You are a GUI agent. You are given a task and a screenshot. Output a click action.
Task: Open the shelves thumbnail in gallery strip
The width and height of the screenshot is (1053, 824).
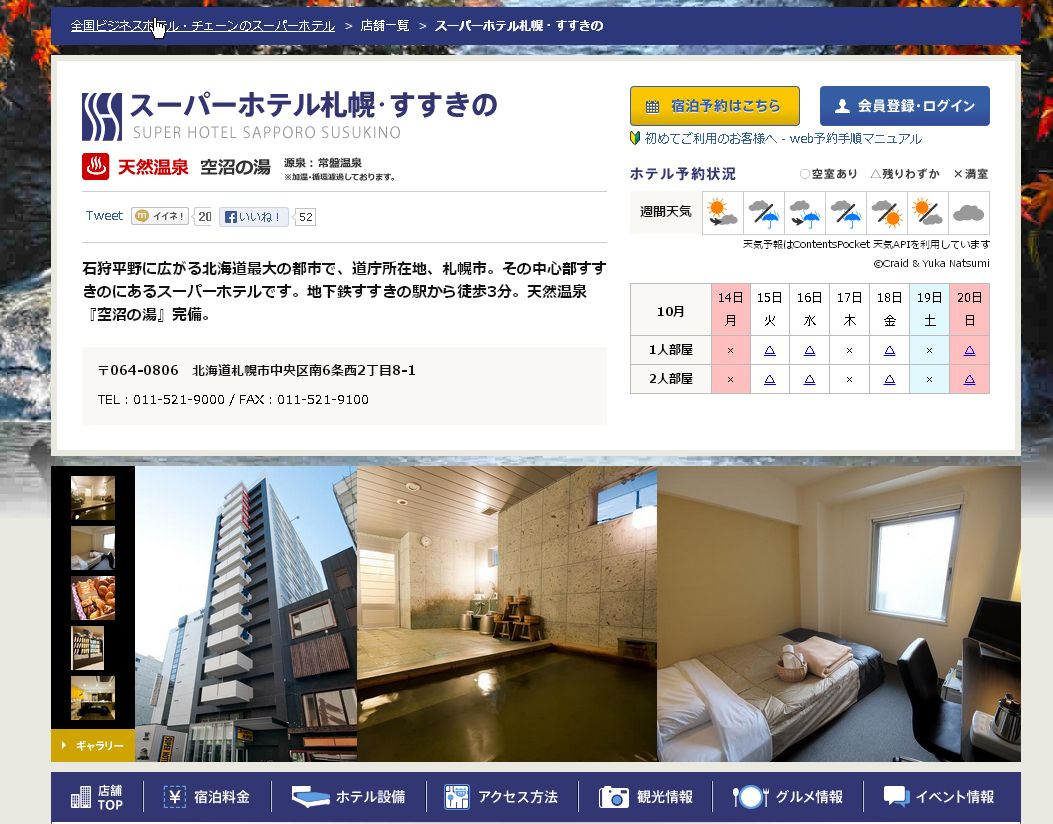pos(88,648)
